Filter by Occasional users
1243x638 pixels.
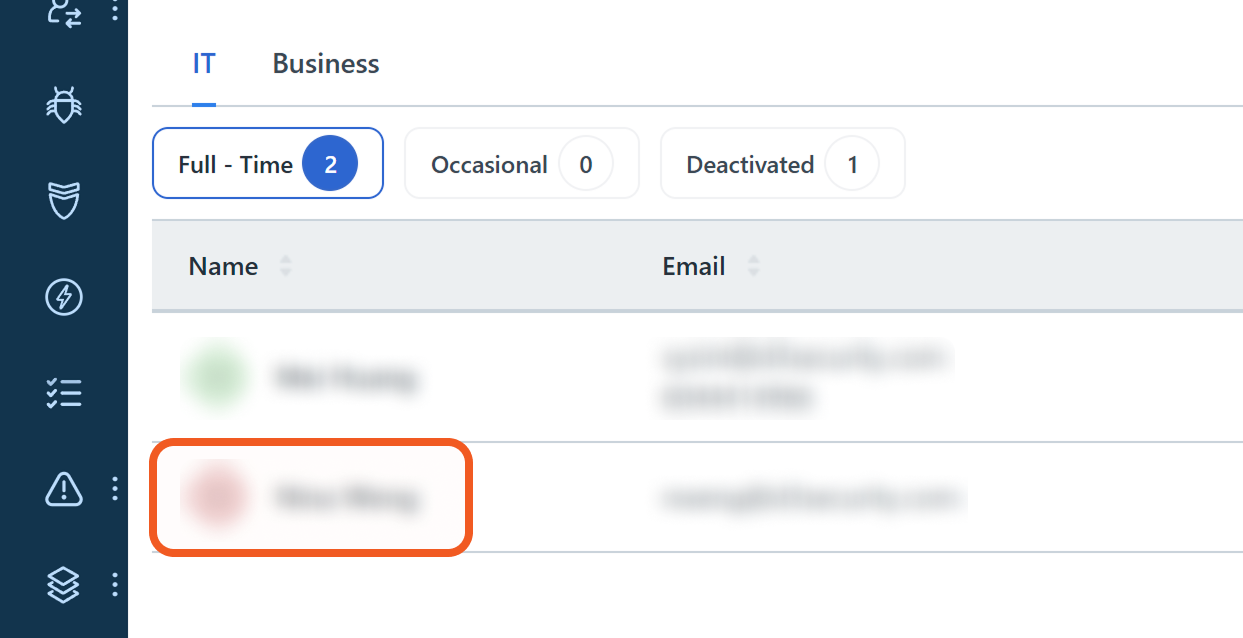point(521,163)
